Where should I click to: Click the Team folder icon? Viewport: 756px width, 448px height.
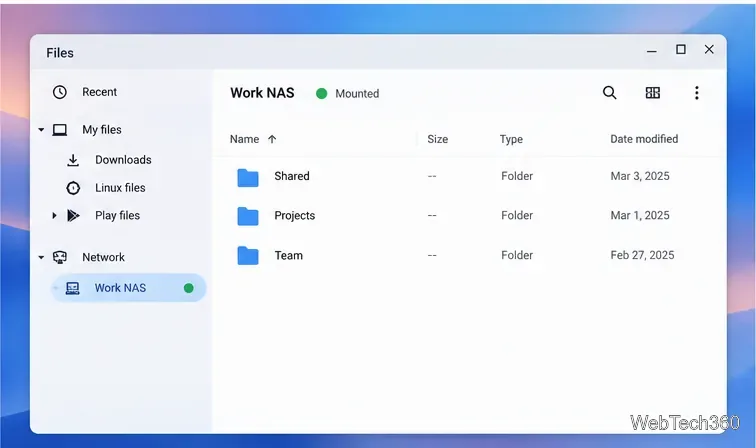(248, 256)
